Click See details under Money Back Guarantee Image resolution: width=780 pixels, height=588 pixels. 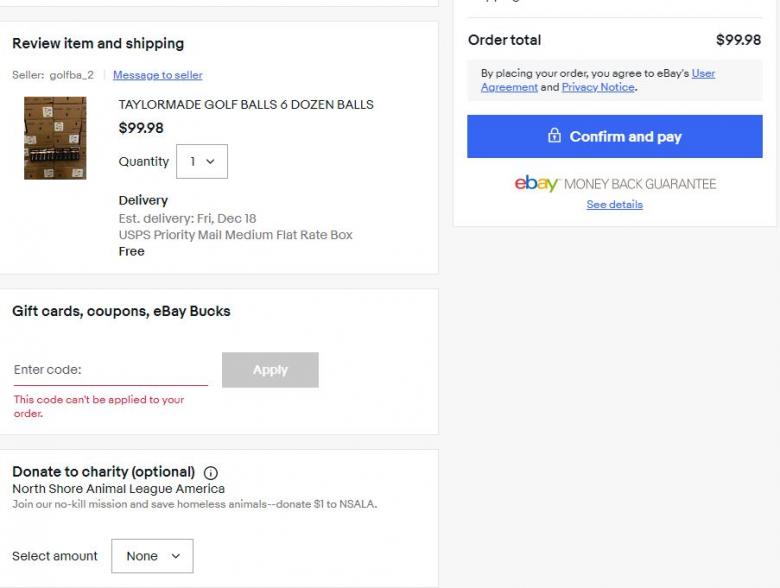point(614,205)
